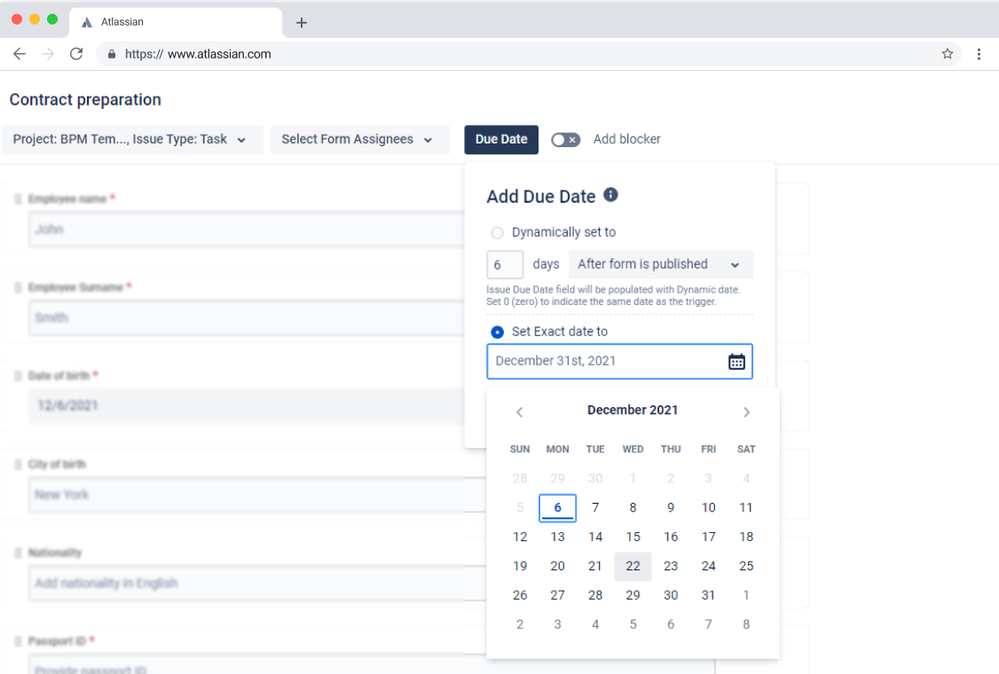Open Project and Issue Type dropdown
This screenshot has height=674, width=999.
tap(133, 140)
